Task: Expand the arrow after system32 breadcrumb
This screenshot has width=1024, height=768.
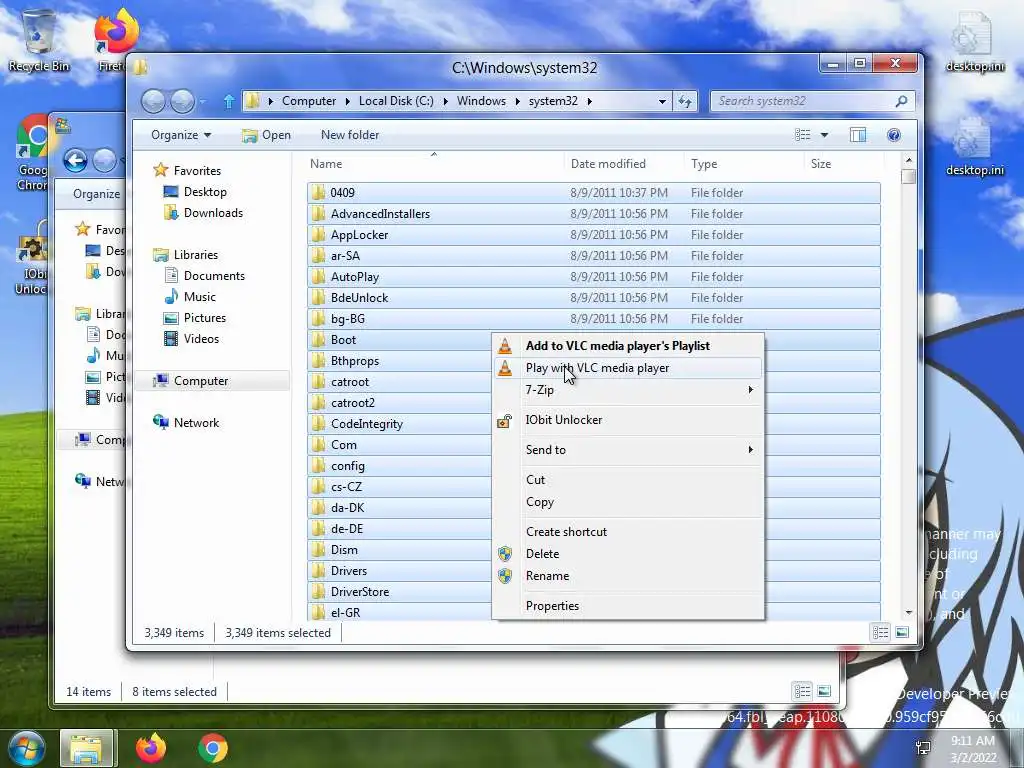Action: click(x=589, y=102)
